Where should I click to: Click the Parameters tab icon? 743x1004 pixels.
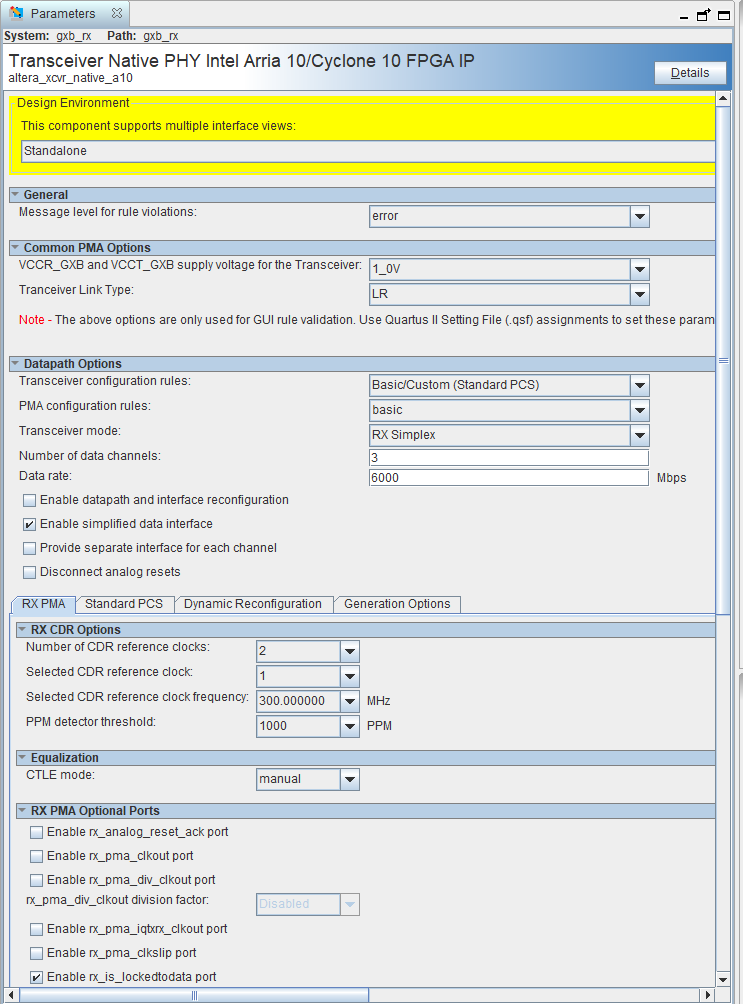click(17, 13)
